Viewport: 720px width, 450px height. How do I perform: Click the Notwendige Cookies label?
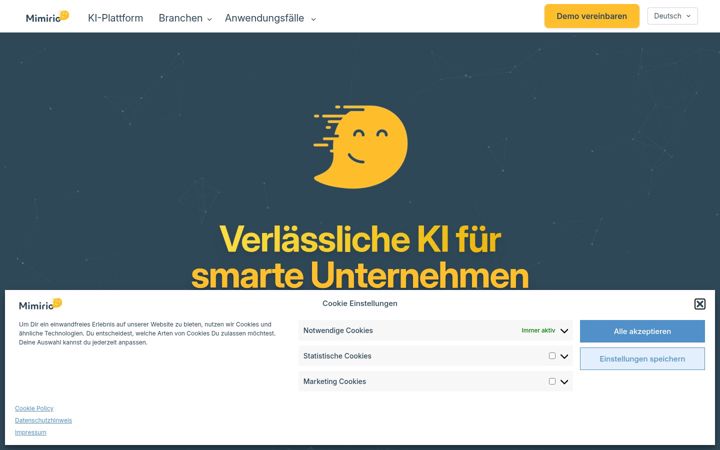tap(338, 330)
